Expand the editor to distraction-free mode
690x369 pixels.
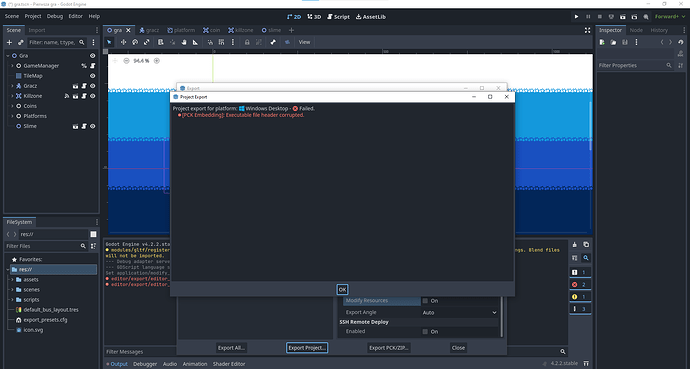click(x=587, y=30)
